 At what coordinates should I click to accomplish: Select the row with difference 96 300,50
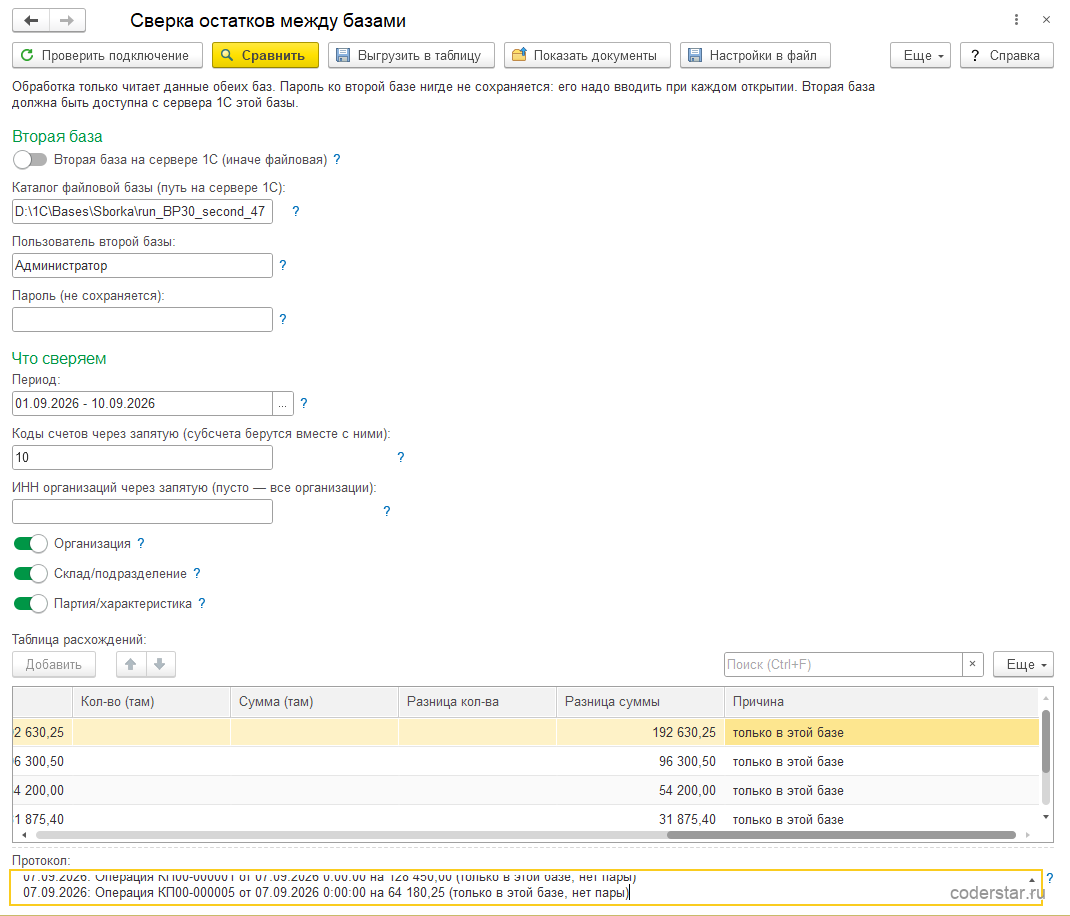pos(525,761)
